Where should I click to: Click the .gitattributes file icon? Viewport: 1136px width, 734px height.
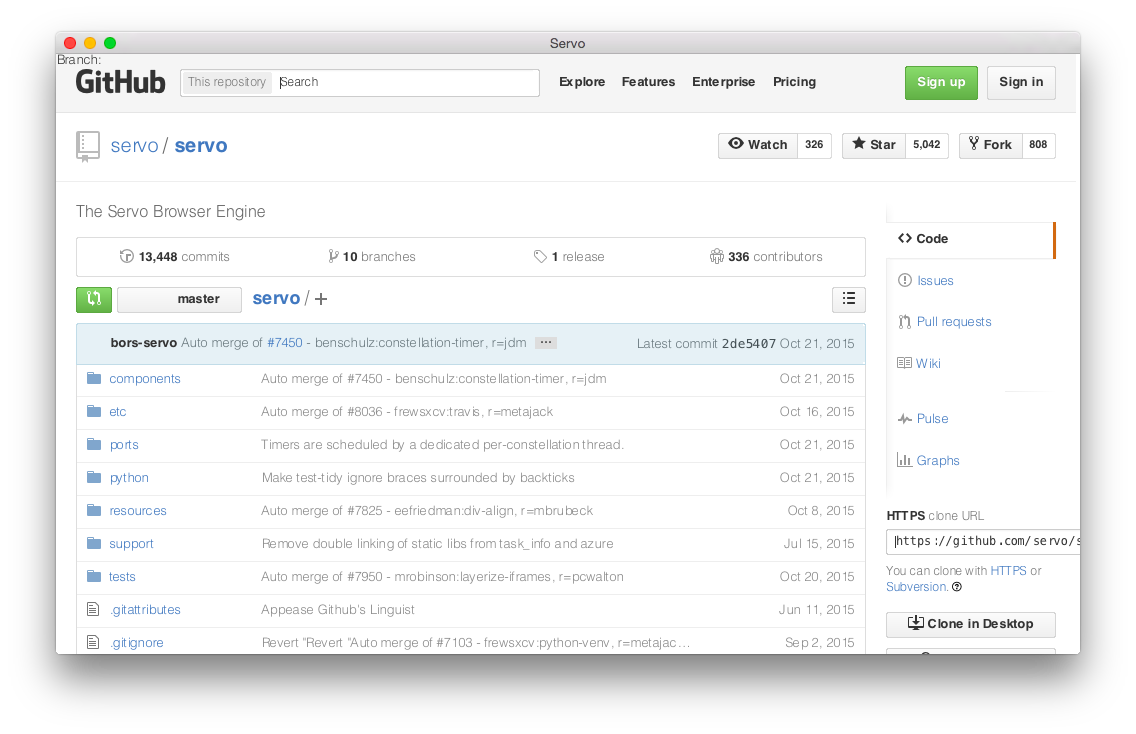93,609
